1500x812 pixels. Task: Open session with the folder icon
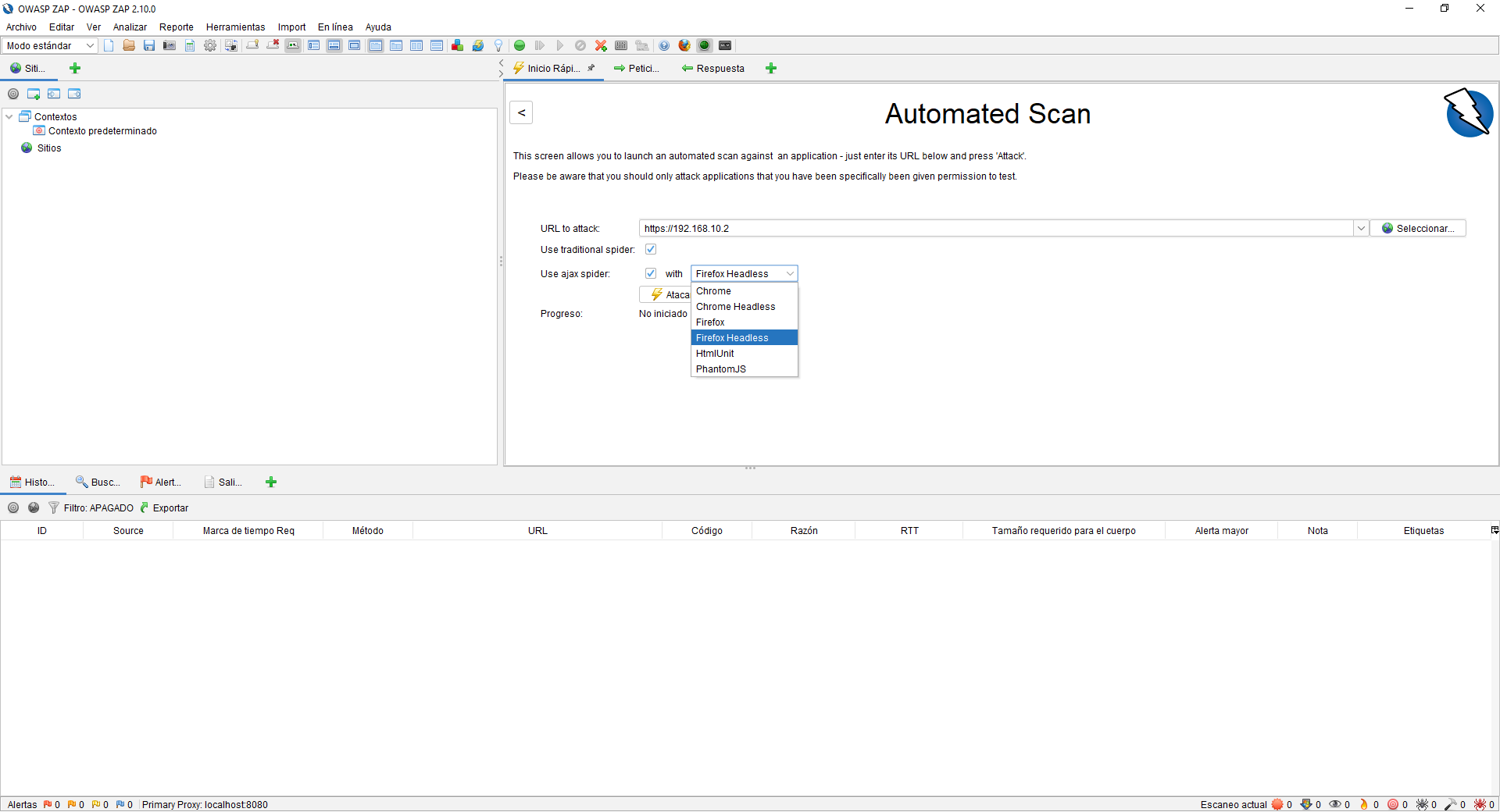tap(129, 45)
